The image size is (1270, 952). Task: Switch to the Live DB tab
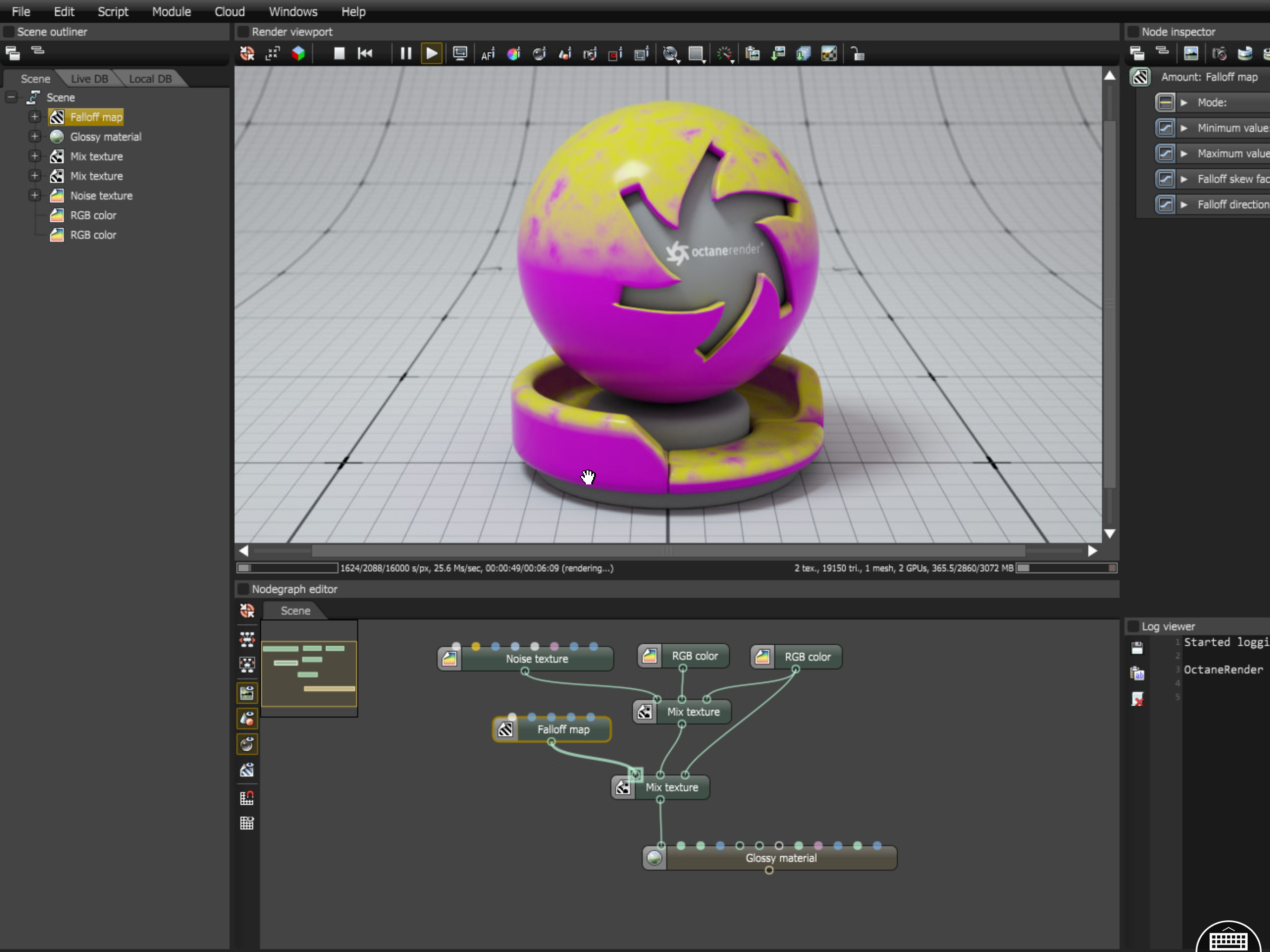click(89, 79)
